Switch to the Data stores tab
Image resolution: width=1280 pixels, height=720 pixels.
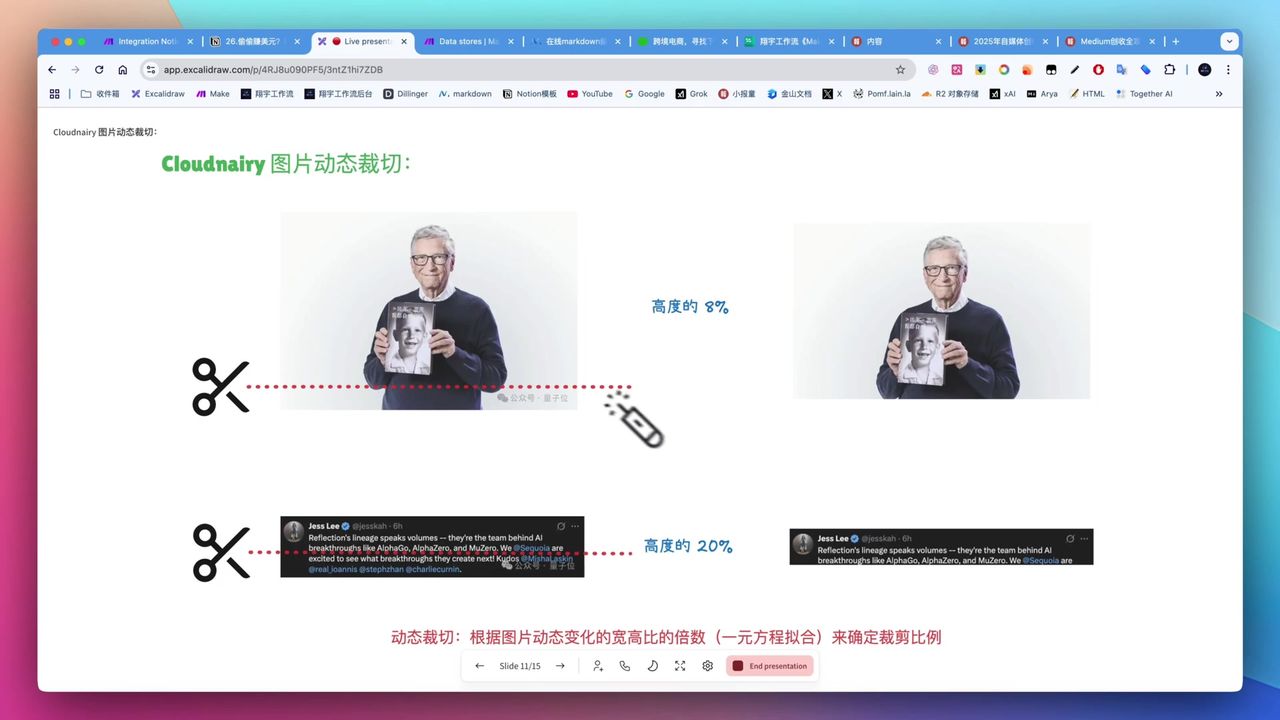click(465, 41)
